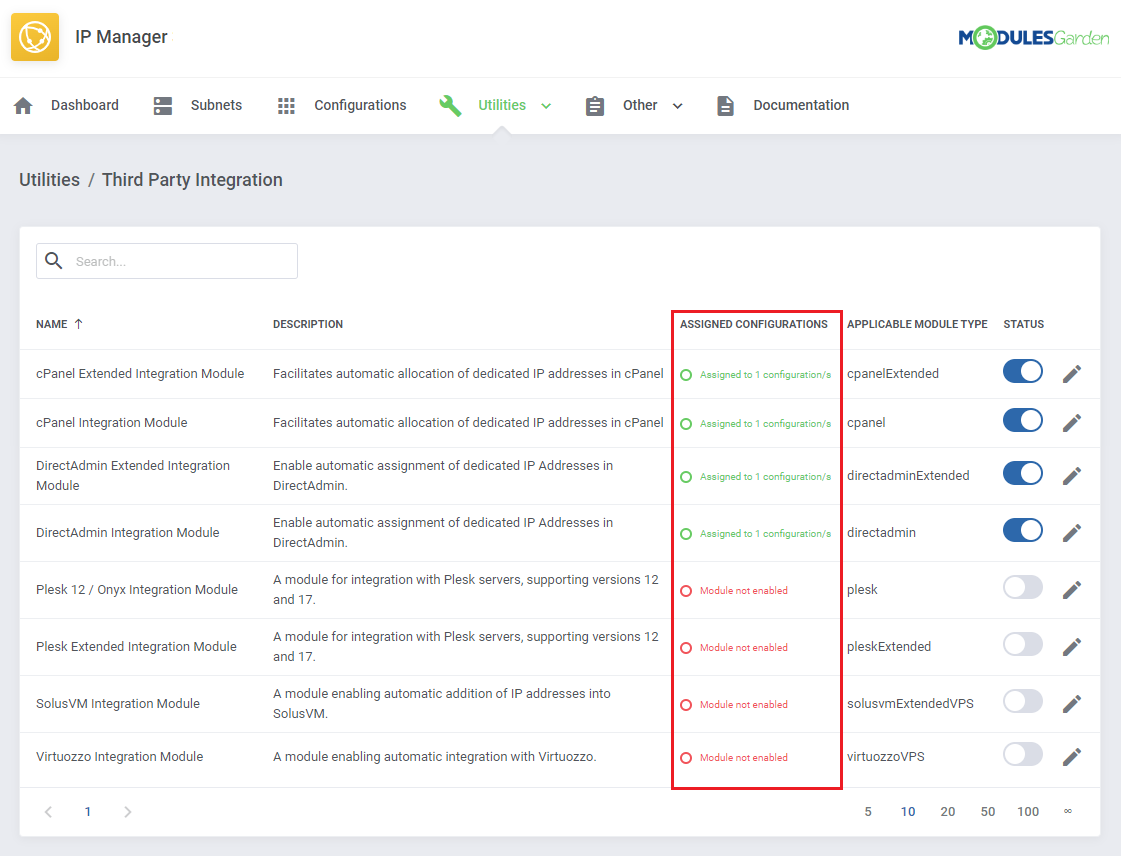Click the Other clipboard icon
Screen dimensions: 1121x856
595,106
